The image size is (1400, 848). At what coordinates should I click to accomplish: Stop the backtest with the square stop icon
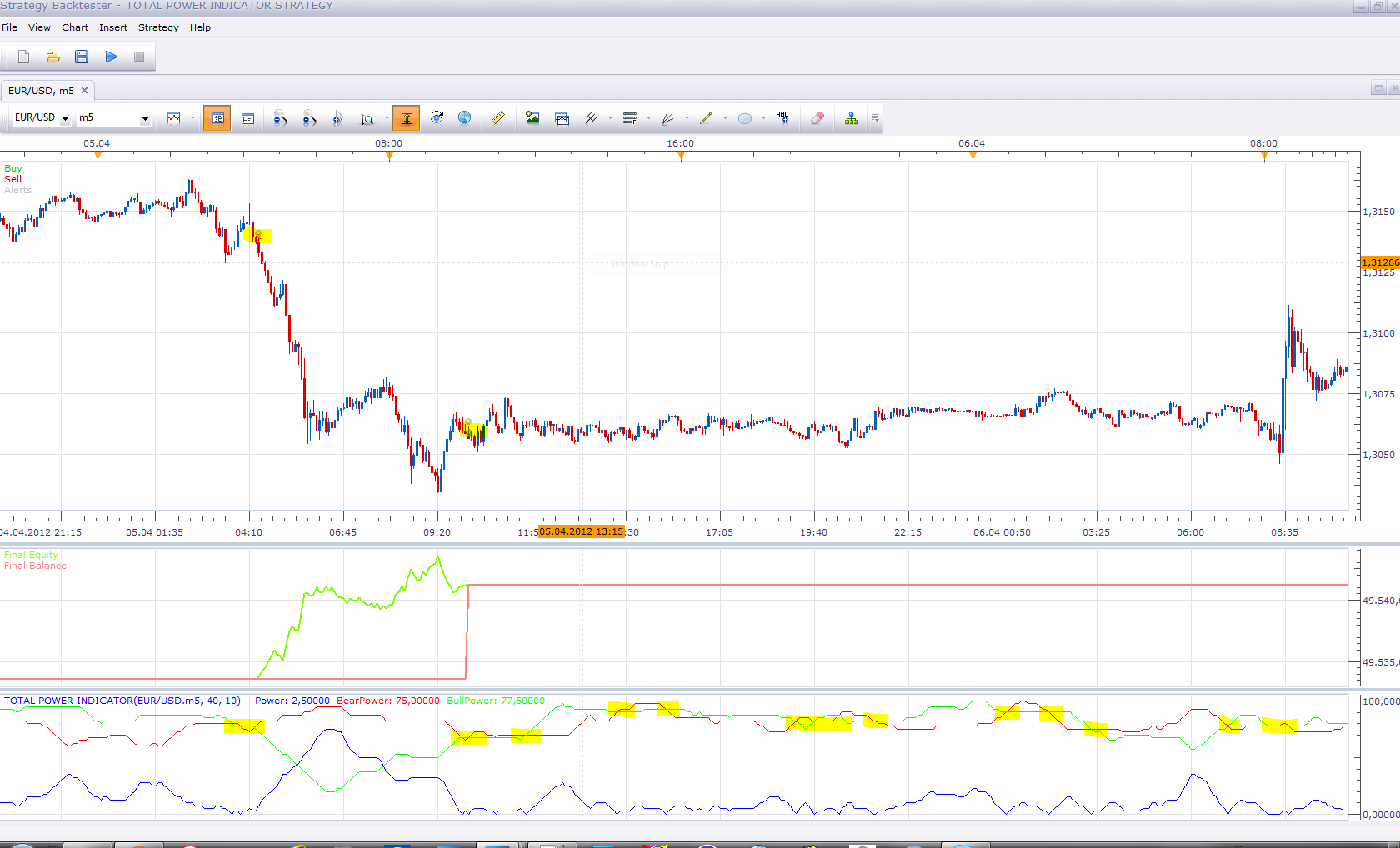[139, 57]
